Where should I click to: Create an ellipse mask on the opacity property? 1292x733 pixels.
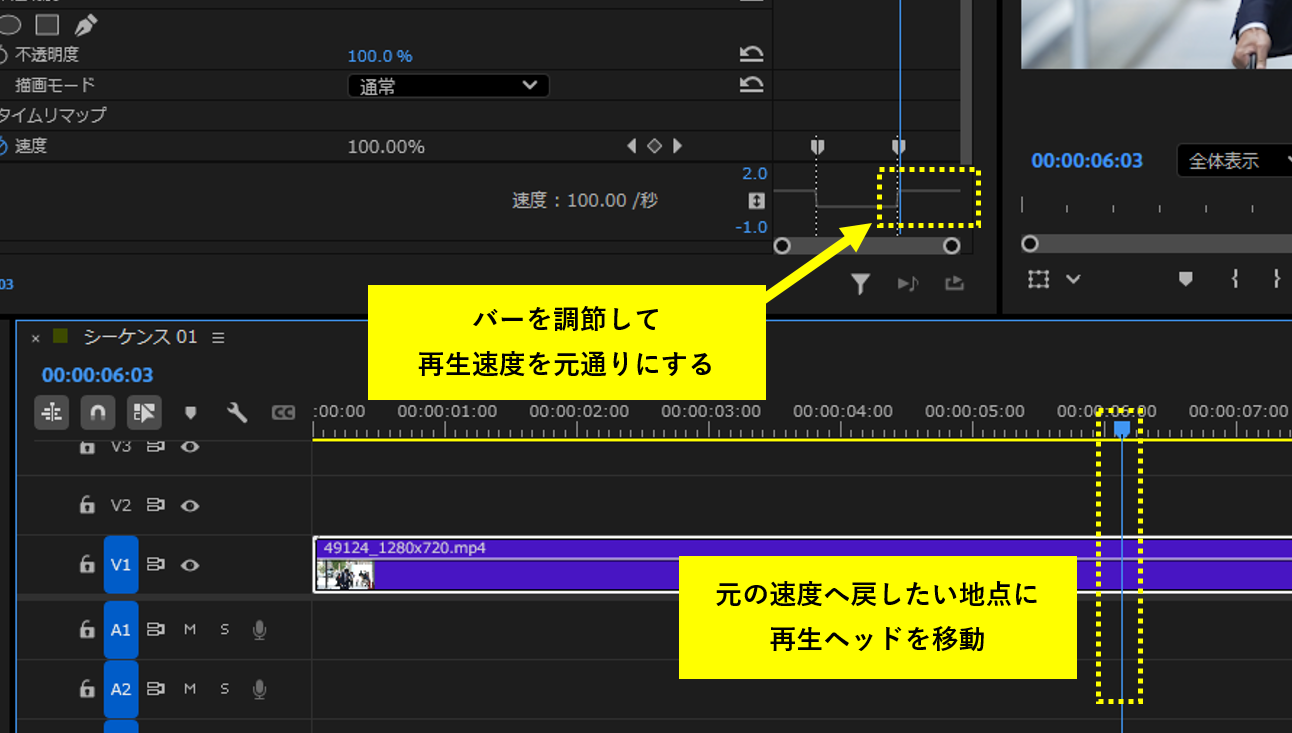coord(10,25)
